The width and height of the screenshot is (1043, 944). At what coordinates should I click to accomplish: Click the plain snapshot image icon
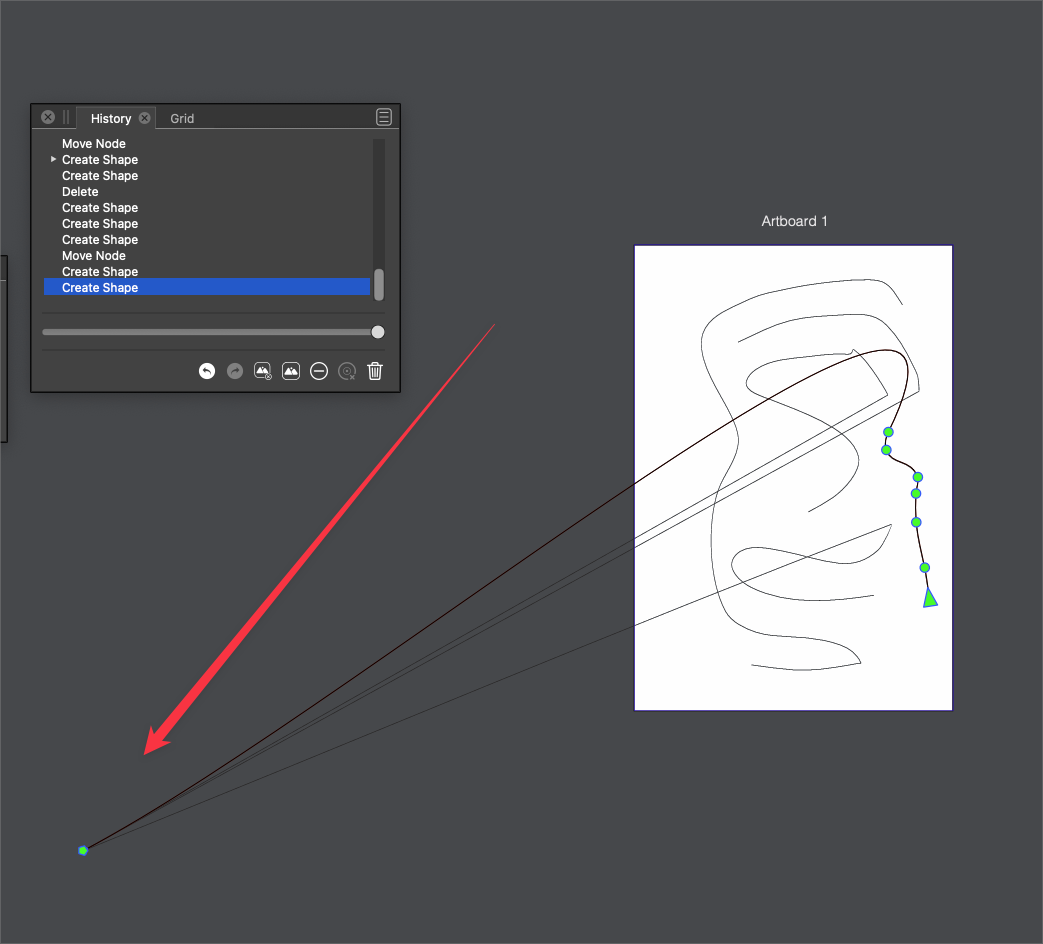(x=291, y=371)
